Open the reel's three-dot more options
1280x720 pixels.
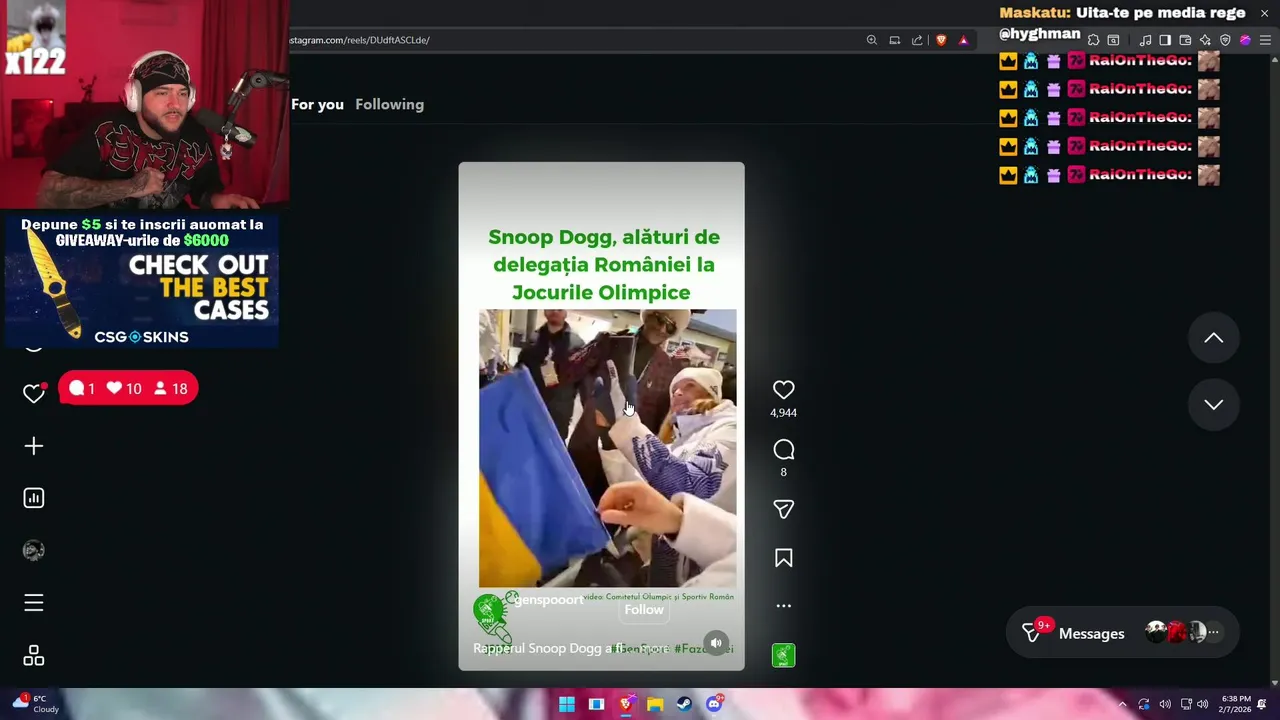tap(783, 606)
